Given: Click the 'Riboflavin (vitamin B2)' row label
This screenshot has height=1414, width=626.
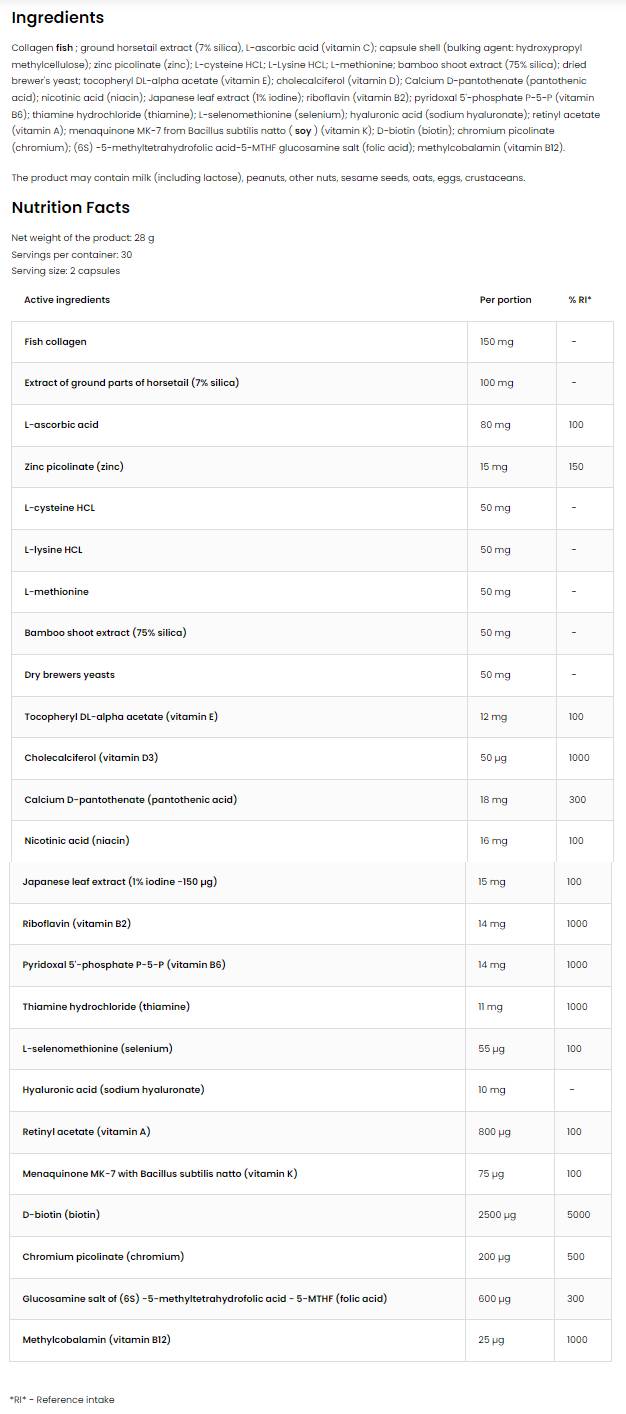Looking at the screenshot, I should 77,924.
